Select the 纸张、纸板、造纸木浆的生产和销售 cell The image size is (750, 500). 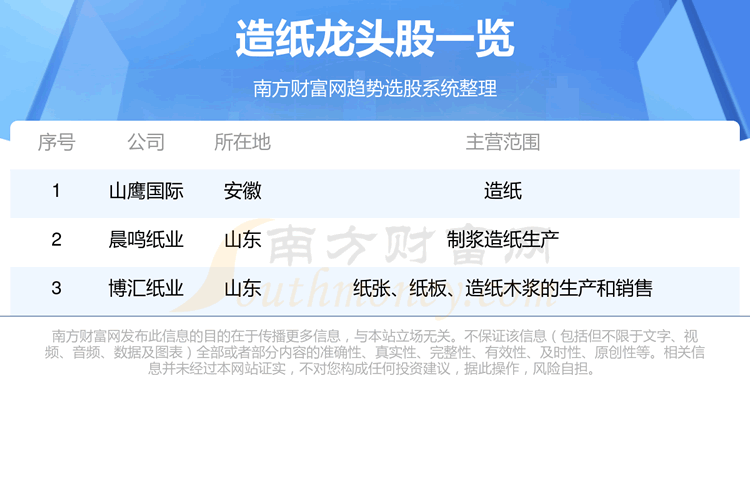coord(502,288)
